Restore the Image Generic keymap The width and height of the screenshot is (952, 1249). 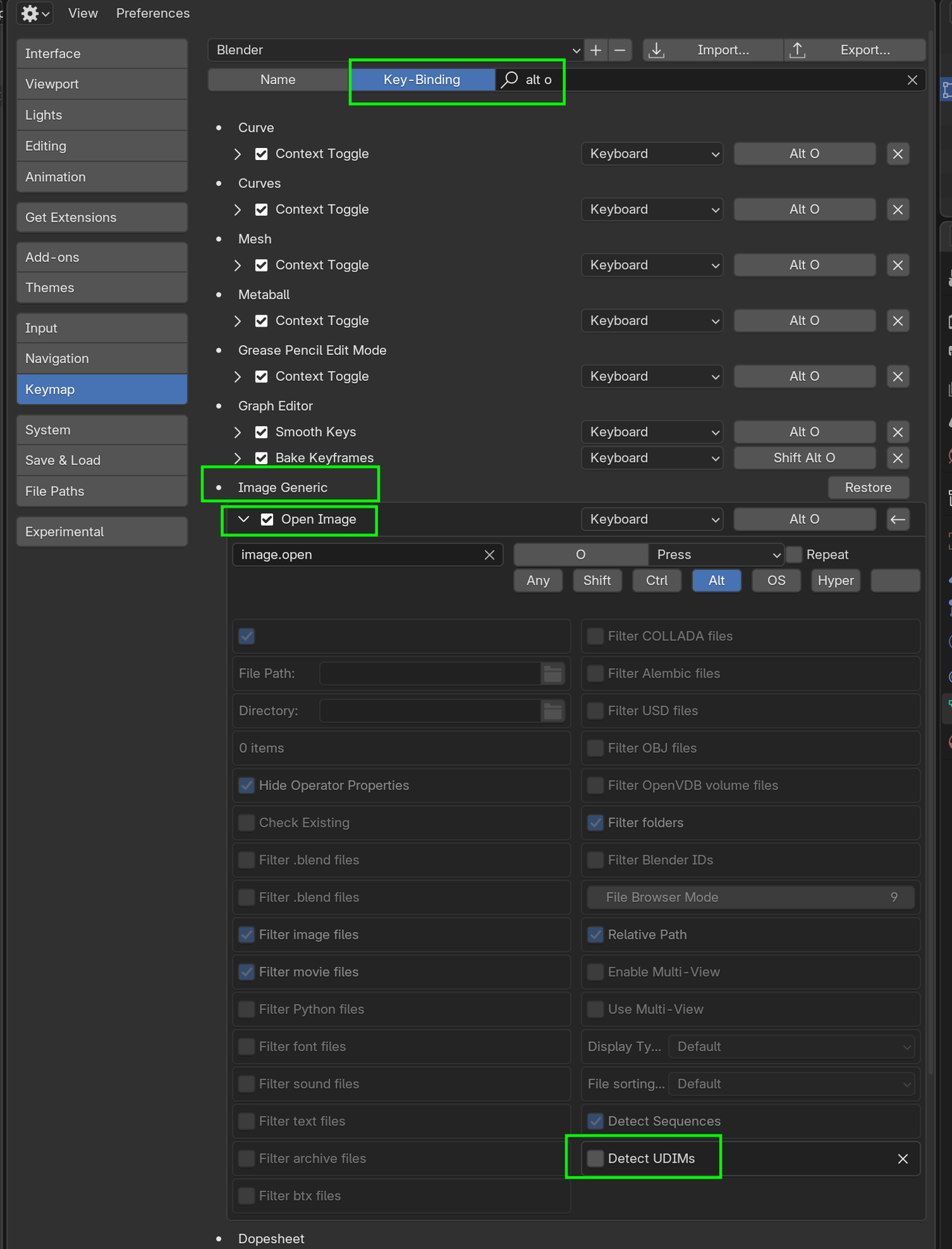point(868,488)
